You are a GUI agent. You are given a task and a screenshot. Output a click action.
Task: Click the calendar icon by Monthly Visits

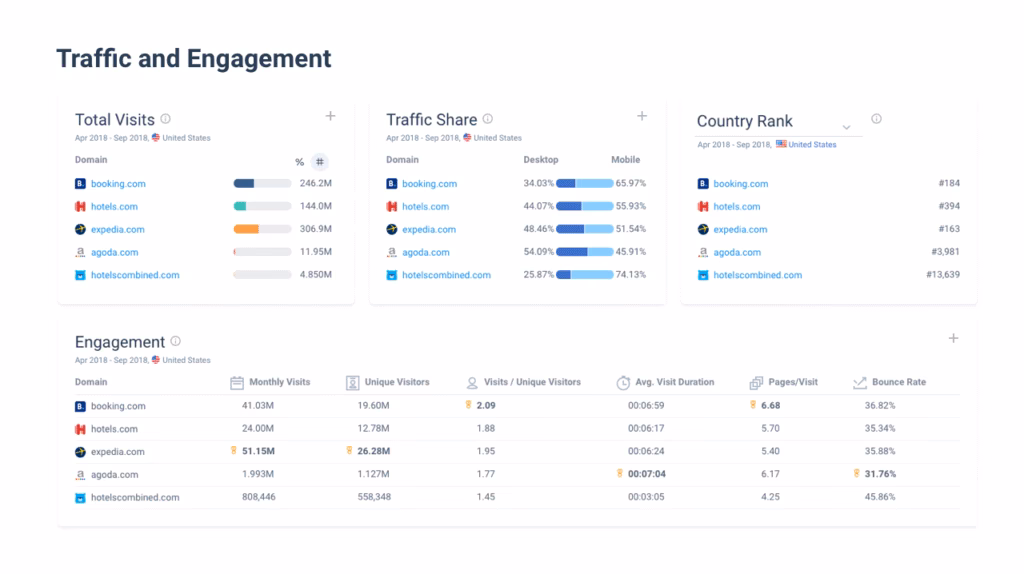[x=237, y=382]
